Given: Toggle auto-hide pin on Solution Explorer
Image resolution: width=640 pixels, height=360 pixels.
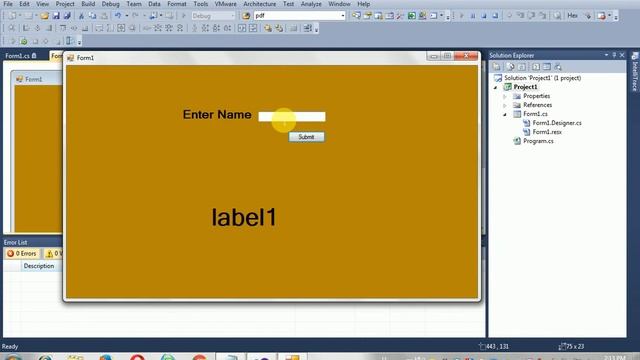Looking at the screenshot, I should [x=614, y=55].
